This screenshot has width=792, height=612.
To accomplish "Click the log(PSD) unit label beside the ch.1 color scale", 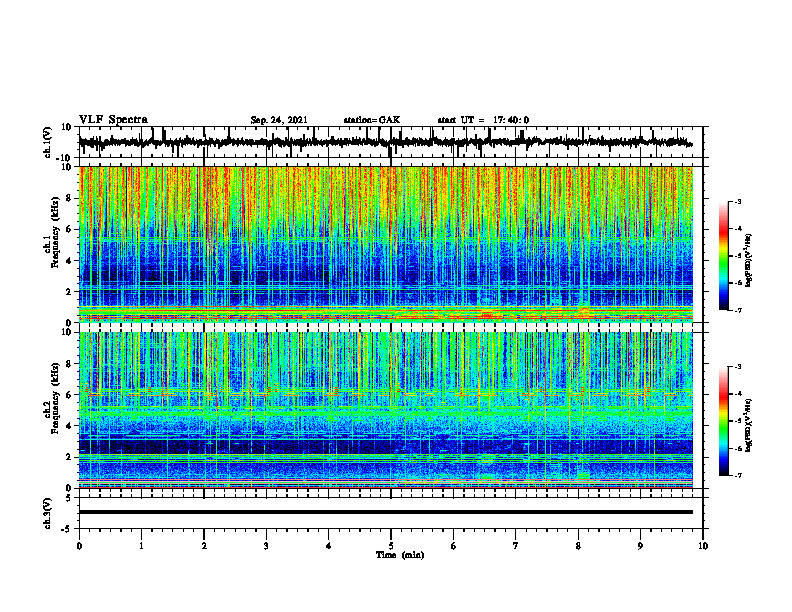I will 749,260.
